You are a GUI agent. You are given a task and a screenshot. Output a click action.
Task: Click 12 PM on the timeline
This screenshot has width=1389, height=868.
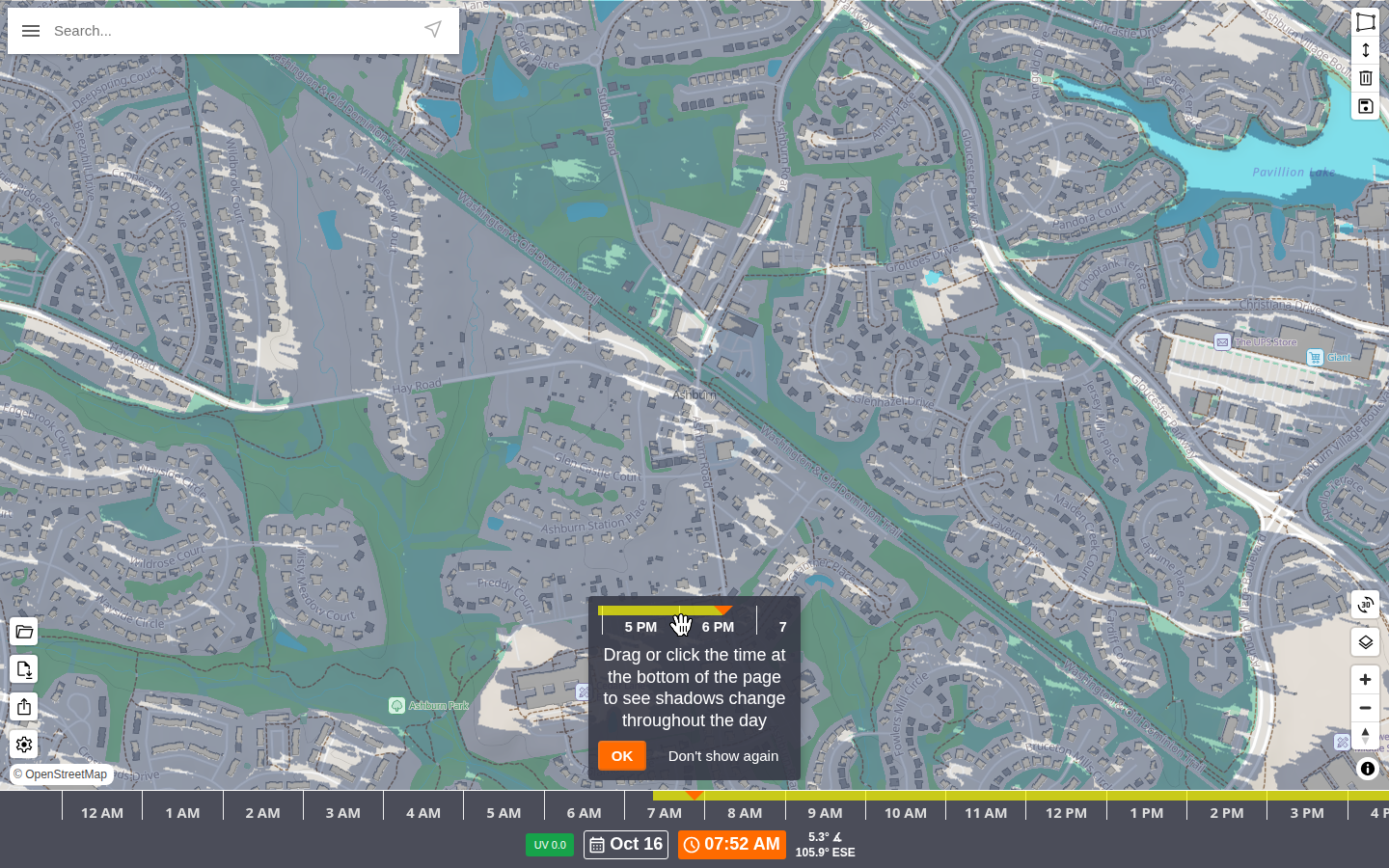point(1066,813)
